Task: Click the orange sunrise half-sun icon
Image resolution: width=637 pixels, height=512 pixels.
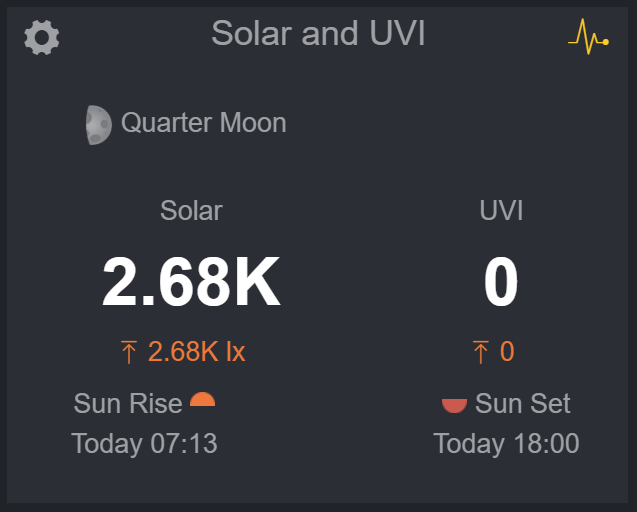Action: [203, 401]
